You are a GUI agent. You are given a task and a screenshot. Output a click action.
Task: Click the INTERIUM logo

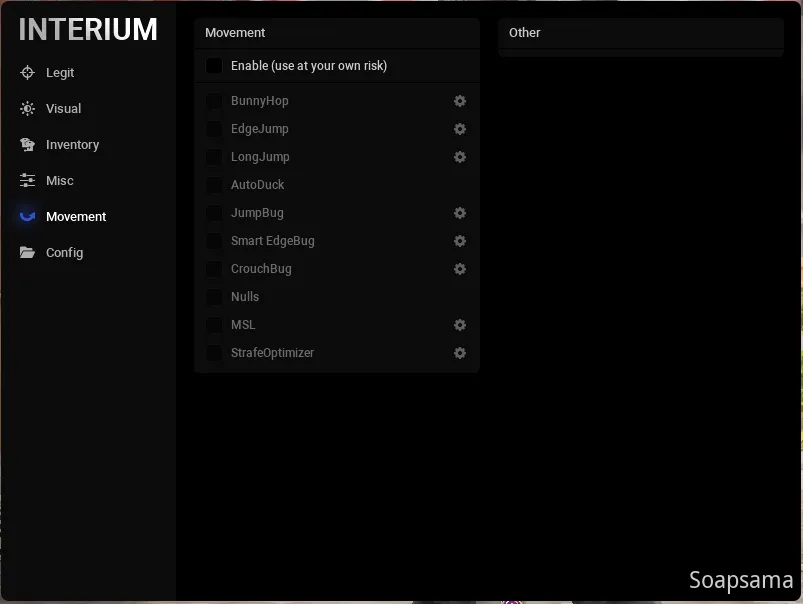[x=88, y=30]
